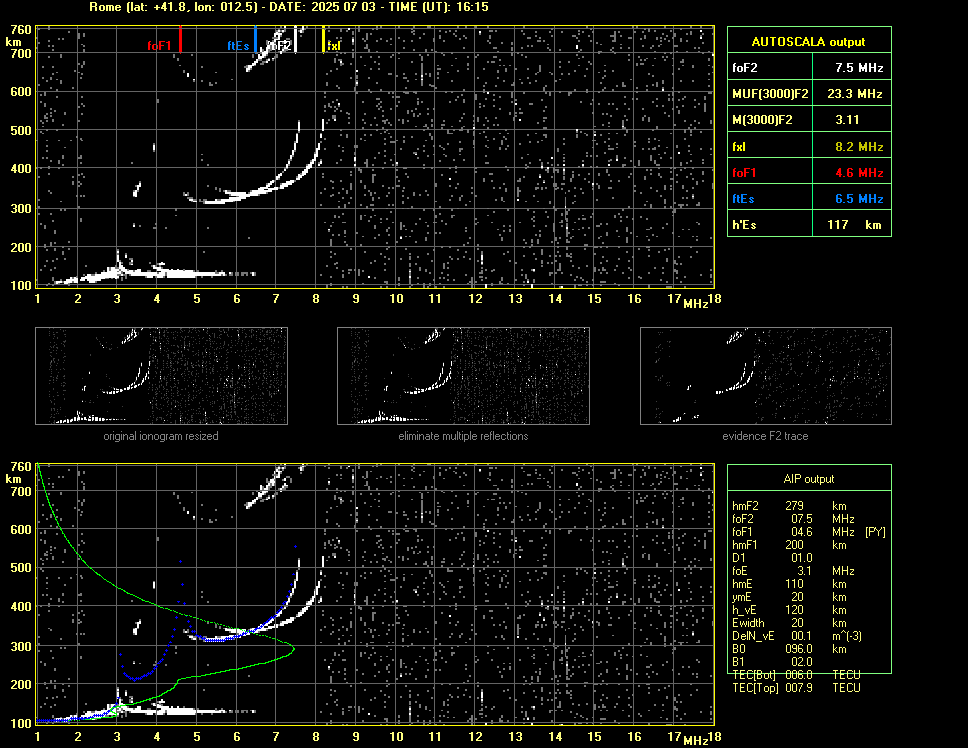The image size is (968, 748).
Task: Click the [PY] tag beside foF1
Action: 875,531
